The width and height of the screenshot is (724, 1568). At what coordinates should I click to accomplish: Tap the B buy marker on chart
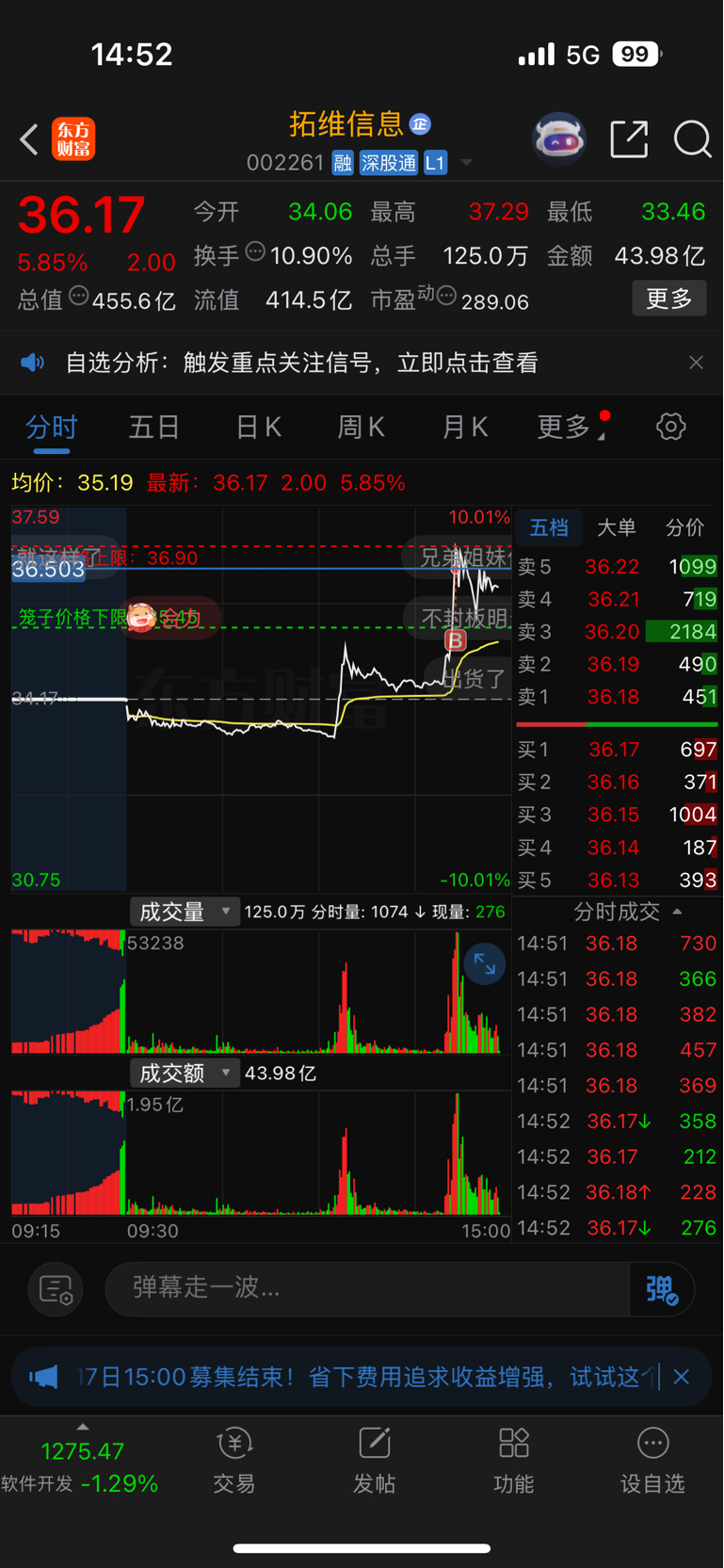pos(456,640)
